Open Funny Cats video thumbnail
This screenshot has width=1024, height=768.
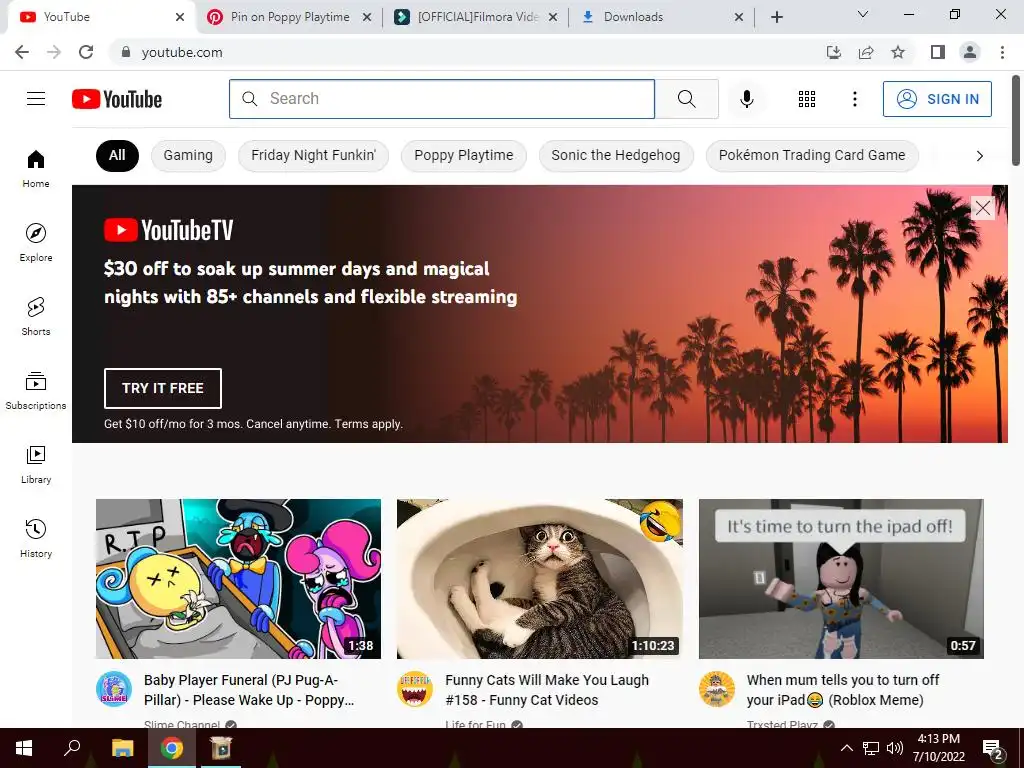[539, 579]
